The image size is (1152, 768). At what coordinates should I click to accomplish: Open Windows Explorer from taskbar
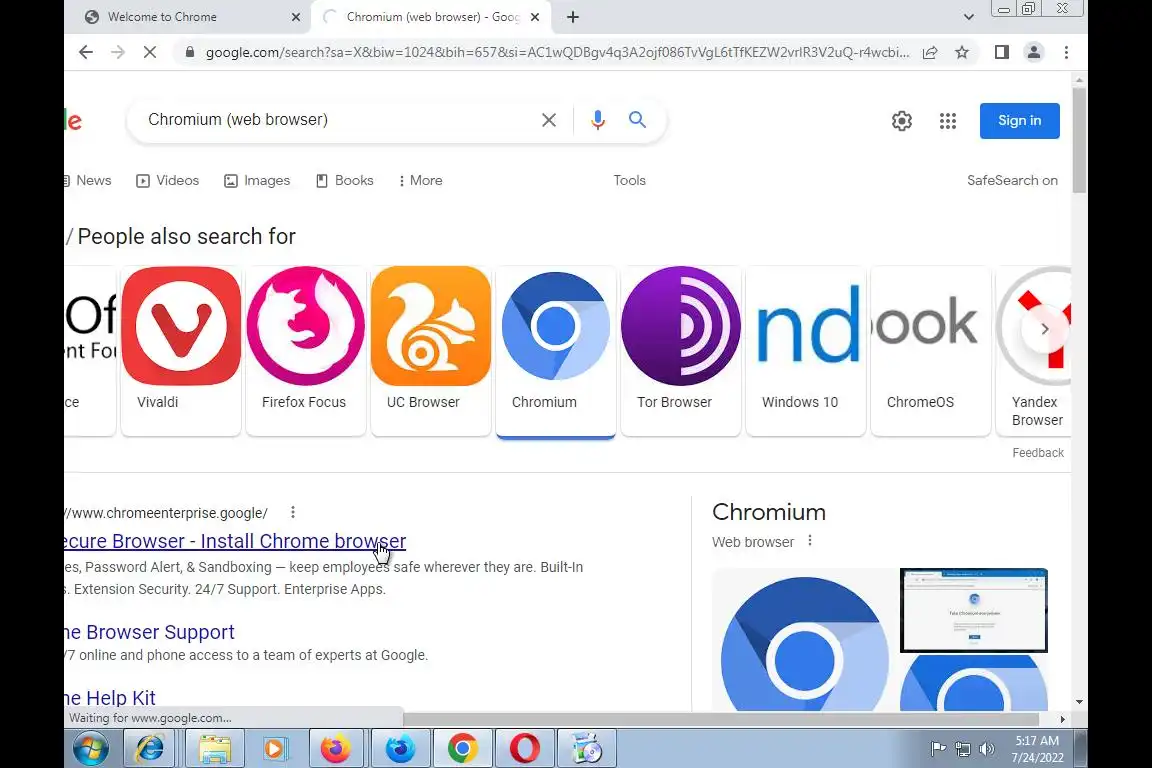pos(215,749)
